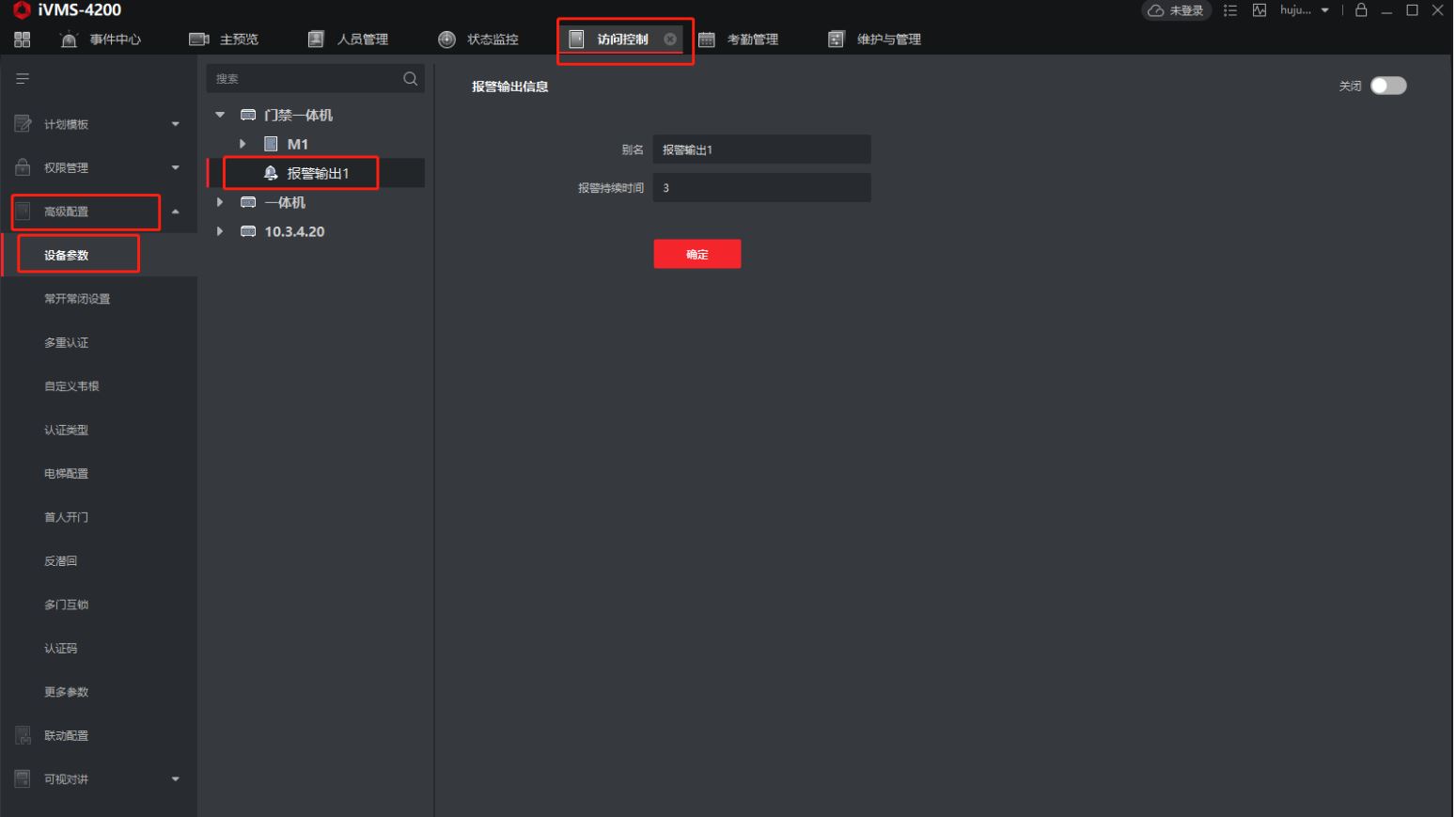Click the M1 door icon
This screenshot has width=1456, height=817.
(271, 144)
